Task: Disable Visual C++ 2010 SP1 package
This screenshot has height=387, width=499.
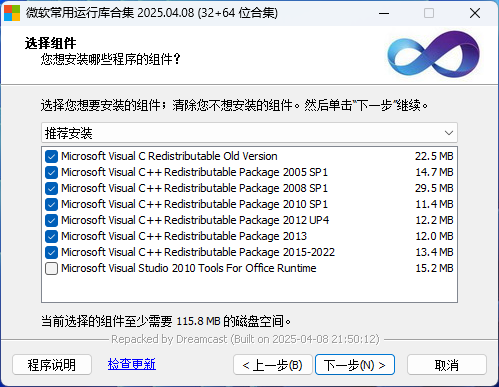Action: click(x=51, y=204)
